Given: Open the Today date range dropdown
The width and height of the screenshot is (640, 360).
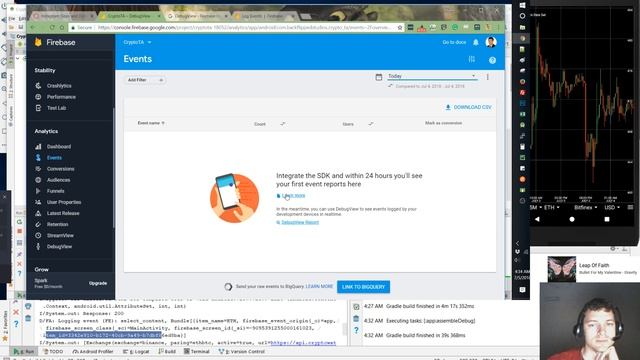Looking at the screenshot, I should (432, 76).
